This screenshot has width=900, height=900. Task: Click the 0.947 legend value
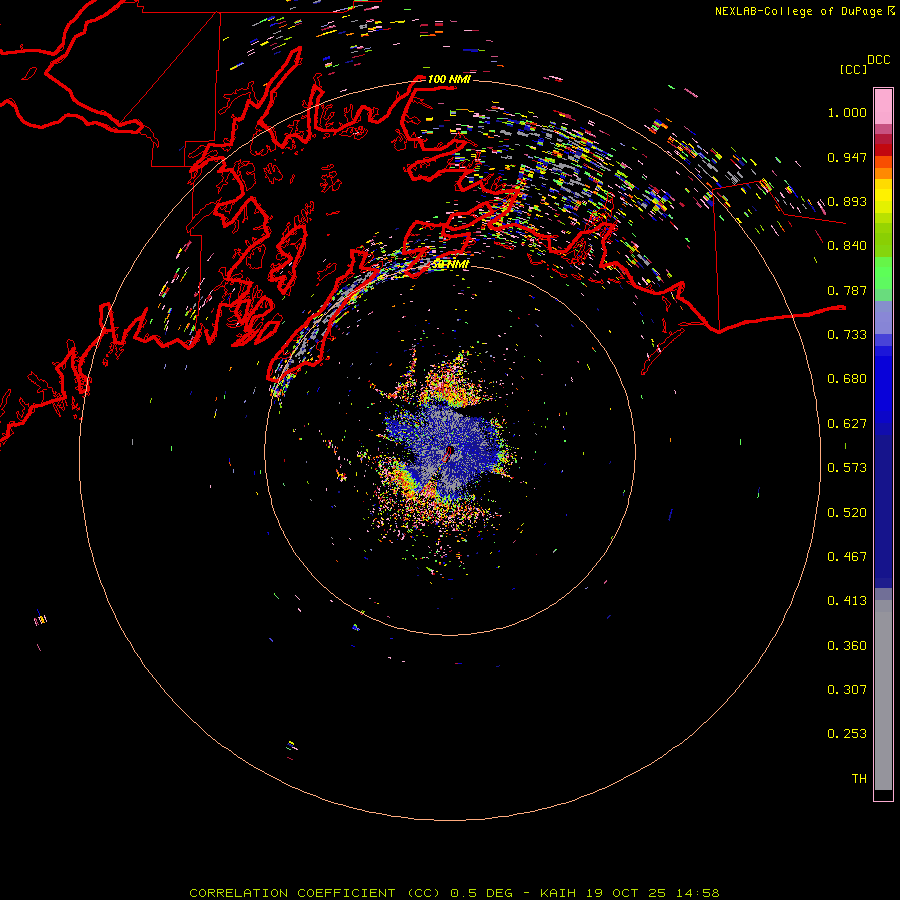point(847,157)
